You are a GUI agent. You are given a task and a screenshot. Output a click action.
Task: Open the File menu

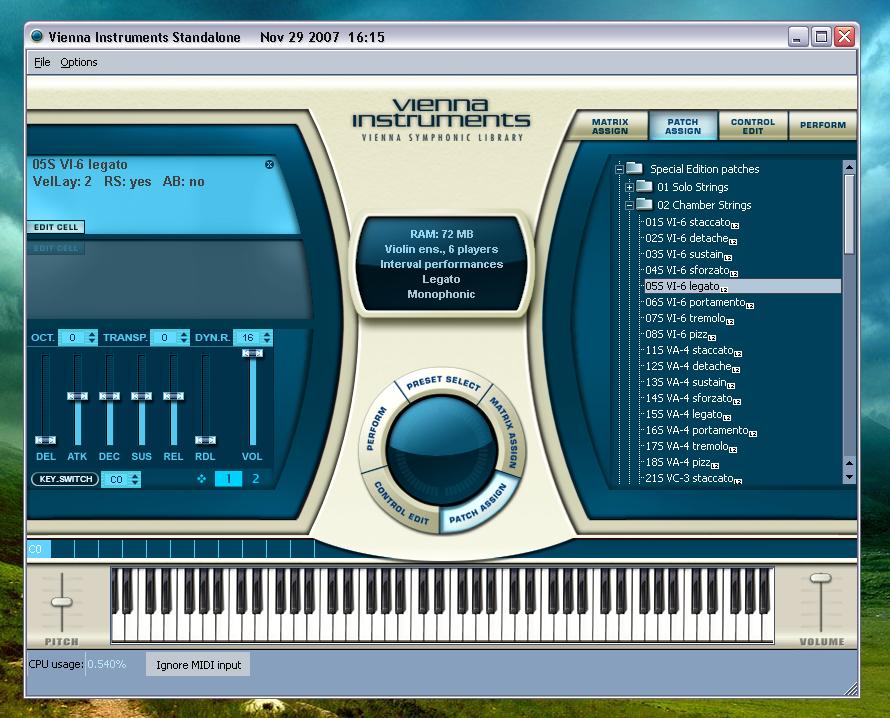pos(42,62)
